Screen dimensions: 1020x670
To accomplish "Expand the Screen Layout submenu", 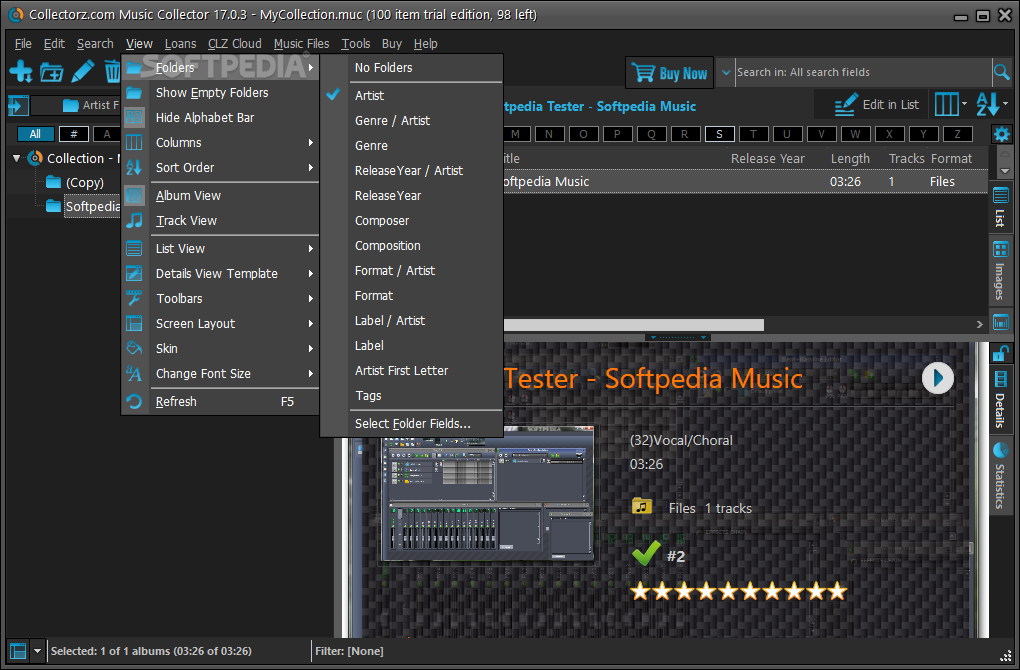I will click(x=221, y=324).
